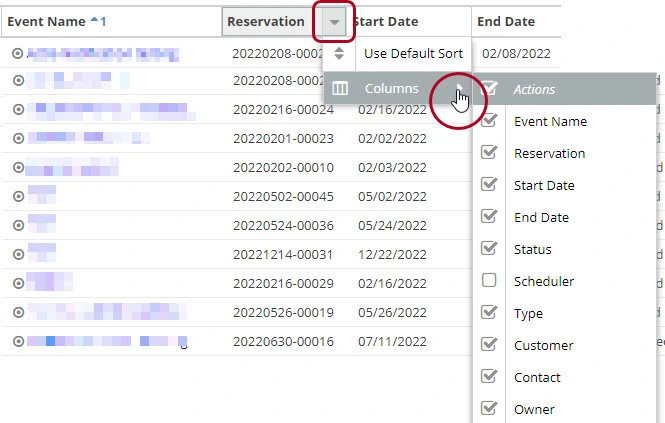Open the Columns submenu
Image resolution: width=665 pixels, height=423 pixels.
tap(397, 88)
